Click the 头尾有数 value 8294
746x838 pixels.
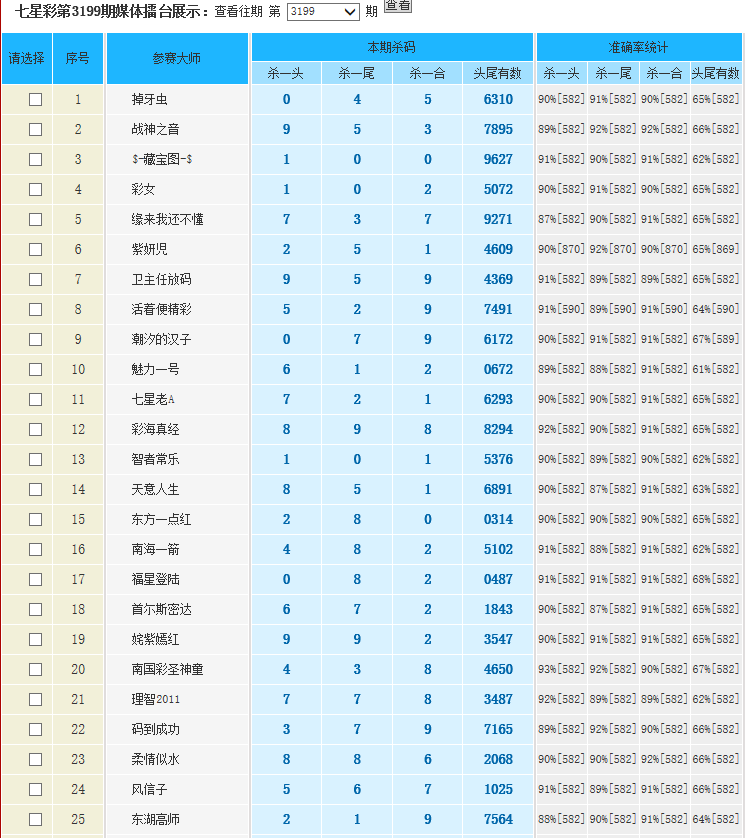tap(498, 429)
